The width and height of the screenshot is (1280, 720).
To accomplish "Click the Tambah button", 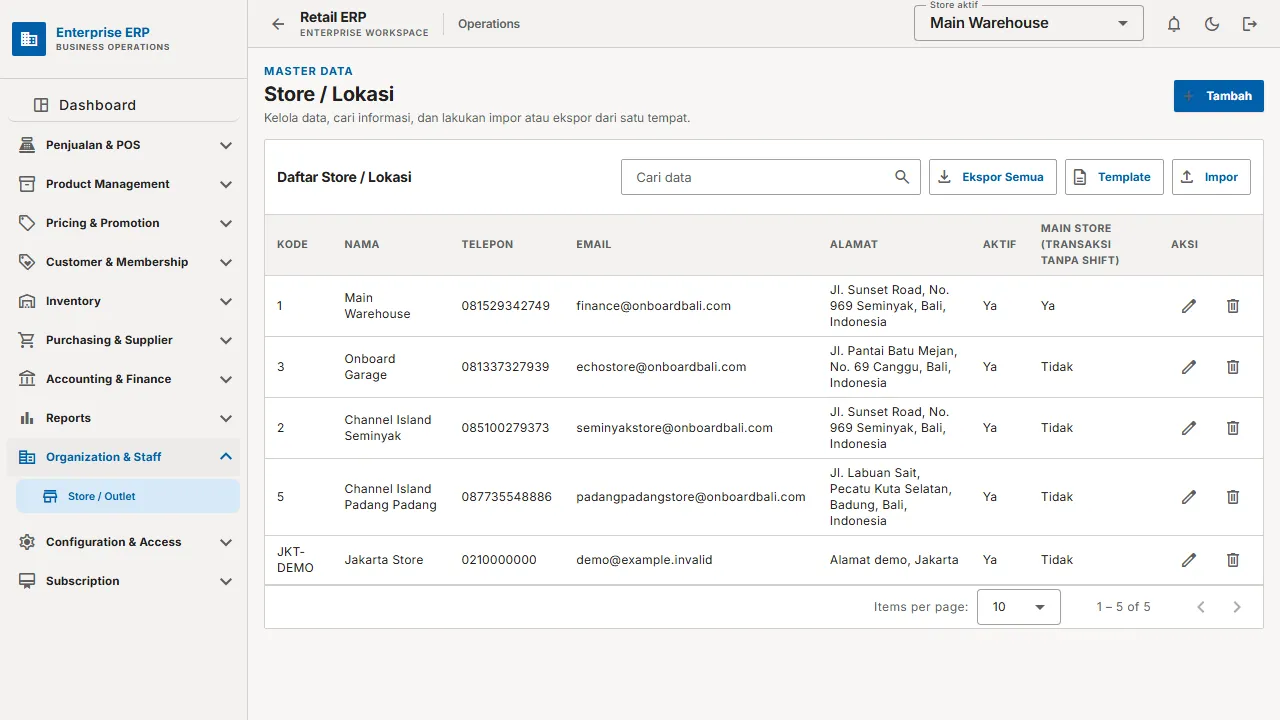I will [1219, 96].
